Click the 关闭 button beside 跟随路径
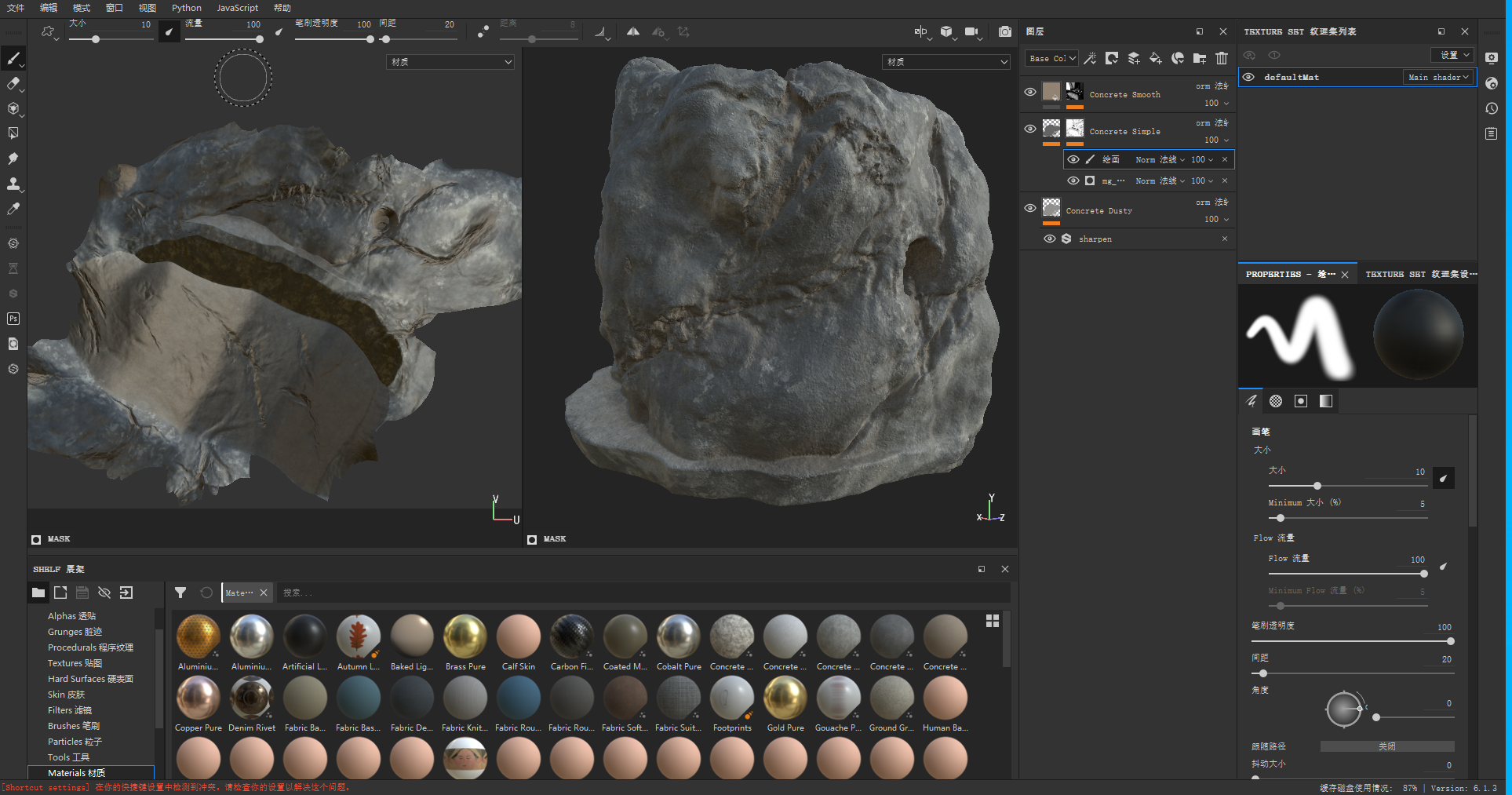 (x=1386, y=746)
